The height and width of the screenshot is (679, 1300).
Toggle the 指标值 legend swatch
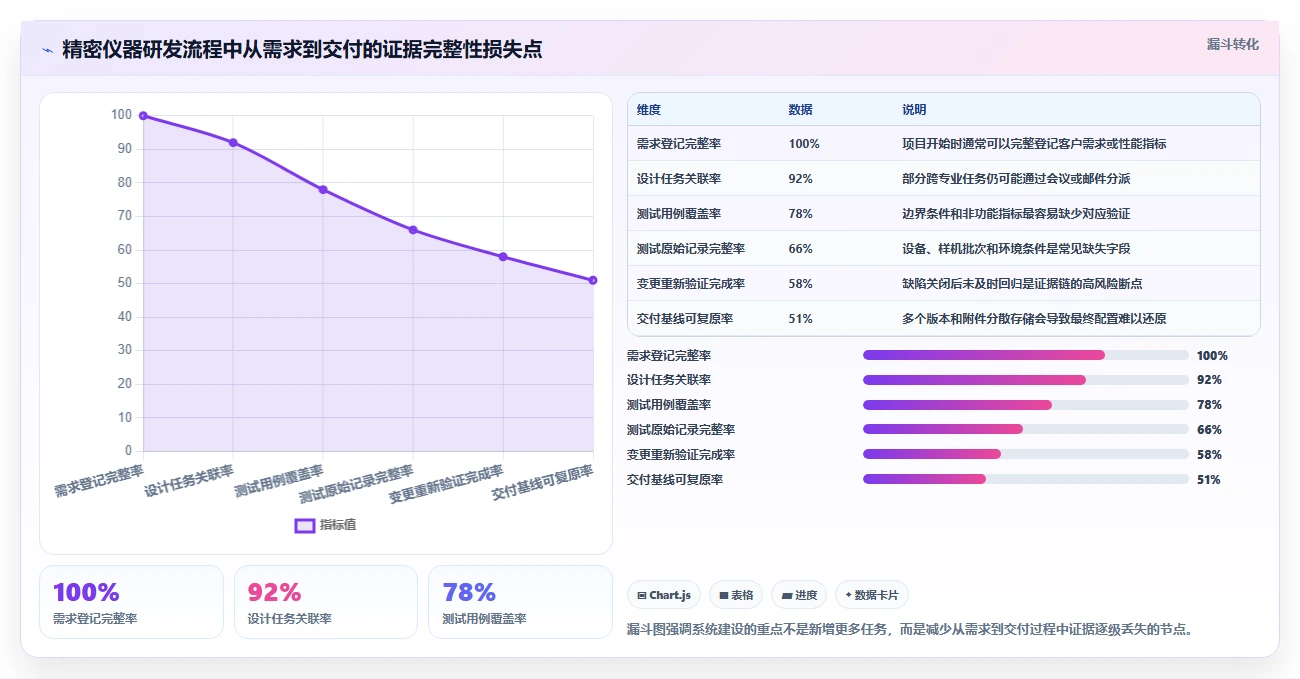(x=304, y=525)
